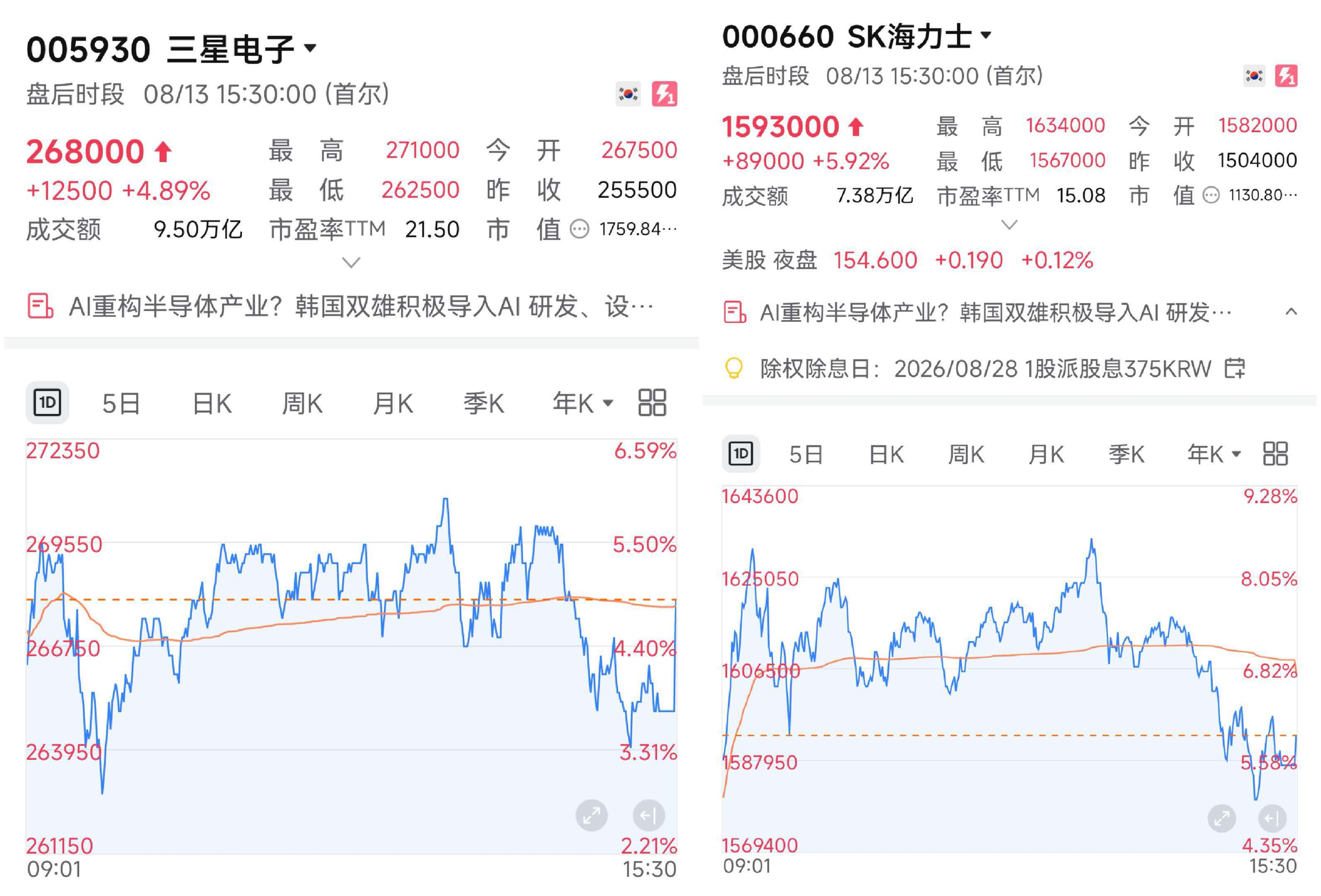Tap Samsung day low 262500
1321x896 pixels.
click(421, 190)
